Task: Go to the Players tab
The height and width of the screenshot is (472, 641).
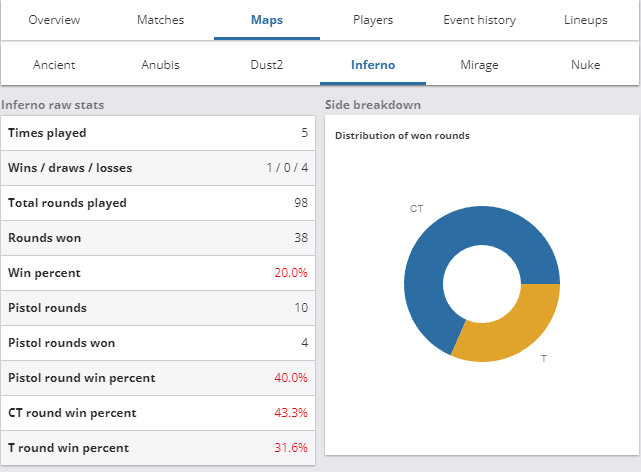Action: click(373, 20)
